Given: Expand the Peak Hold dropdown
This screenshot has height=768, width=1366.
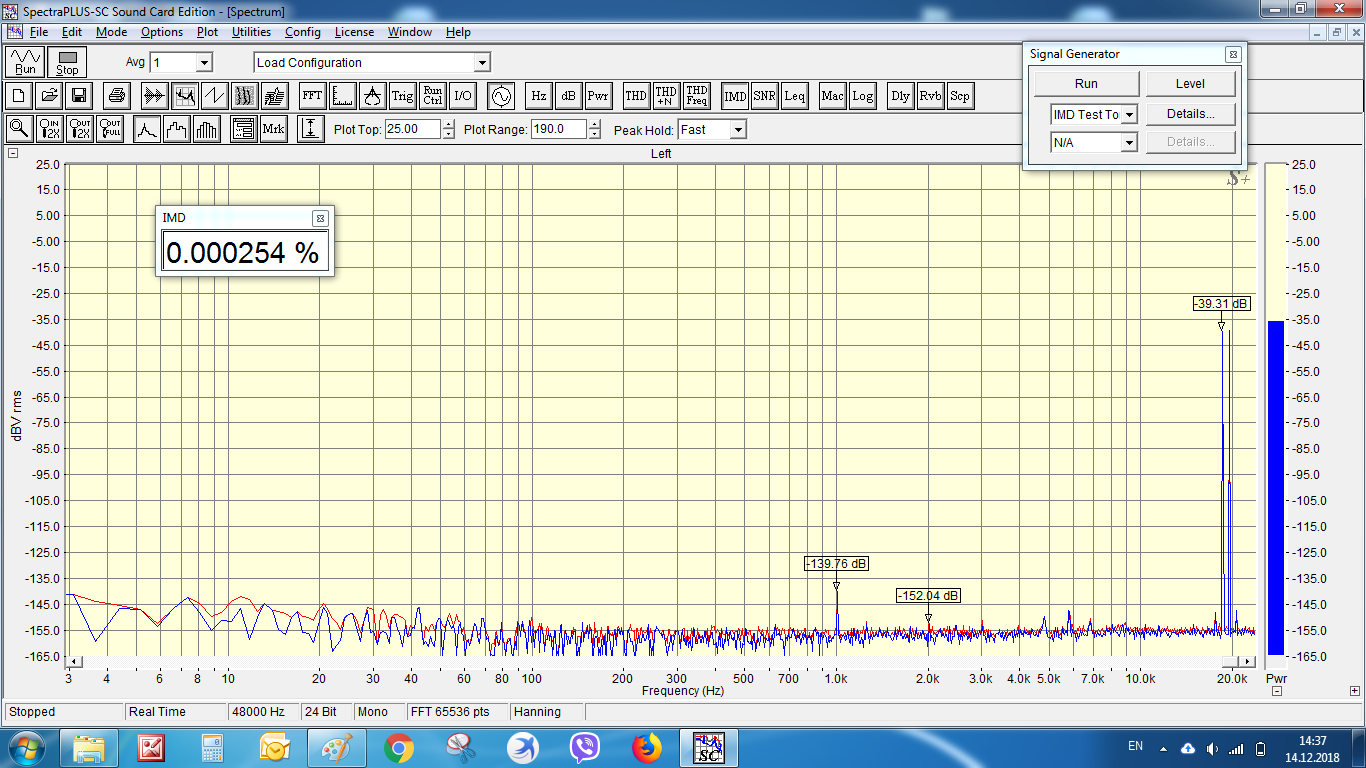Looking at the screenshot, I should (x=737, y=129).
